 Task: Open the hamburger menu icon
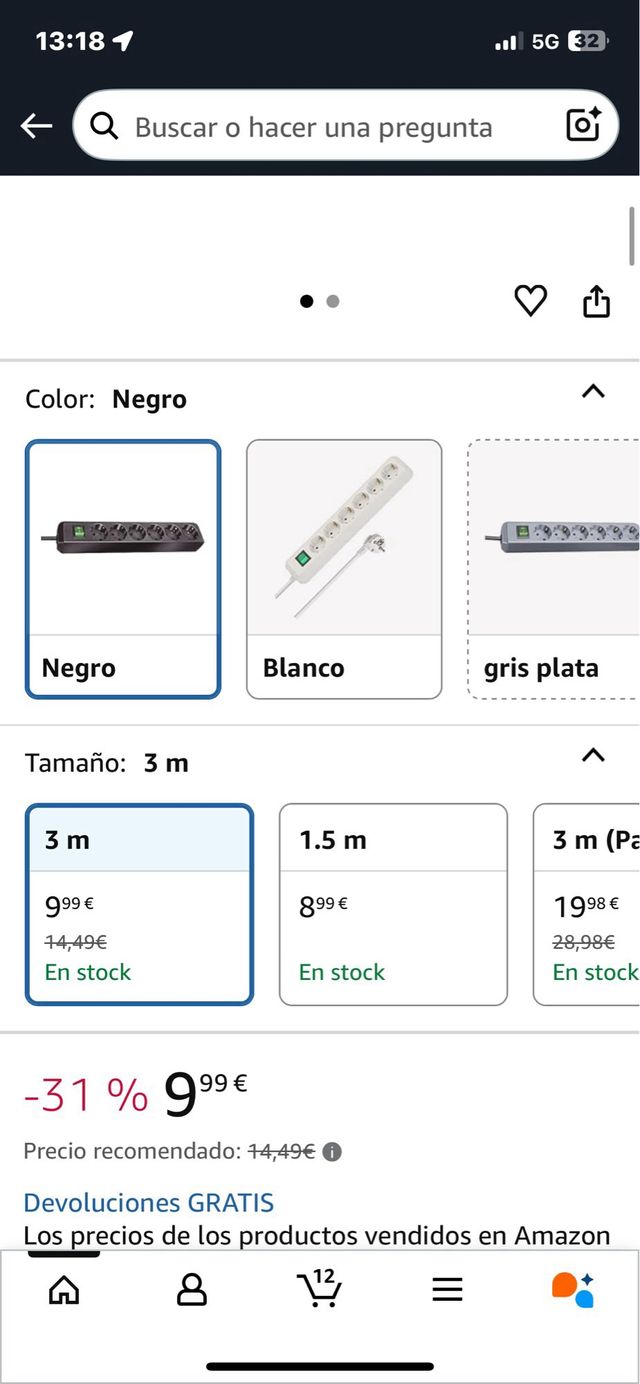pos(447,1291)
